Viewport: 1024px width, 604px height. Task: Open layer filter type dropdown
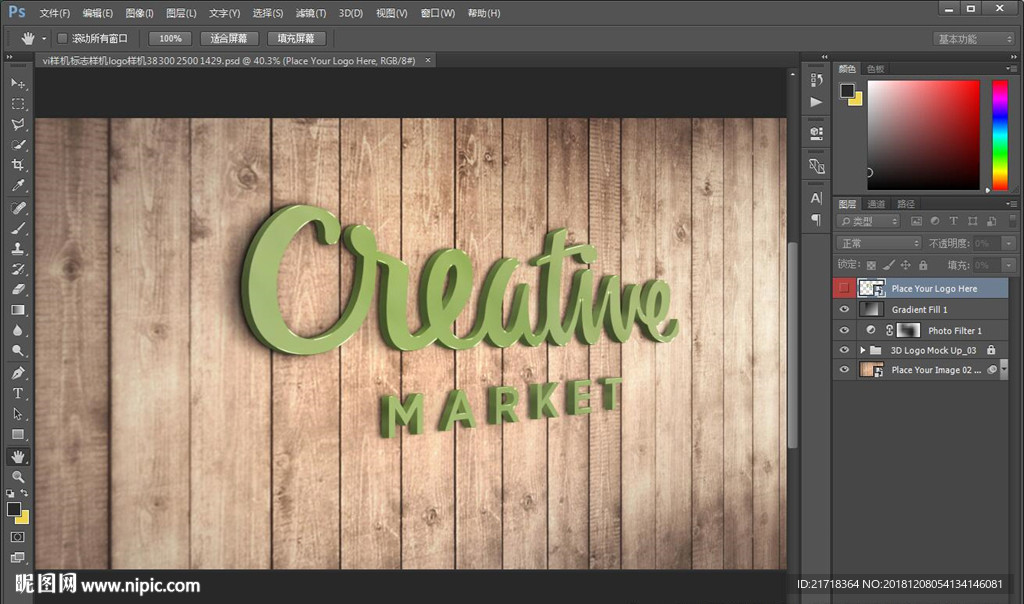pos(869,221)
